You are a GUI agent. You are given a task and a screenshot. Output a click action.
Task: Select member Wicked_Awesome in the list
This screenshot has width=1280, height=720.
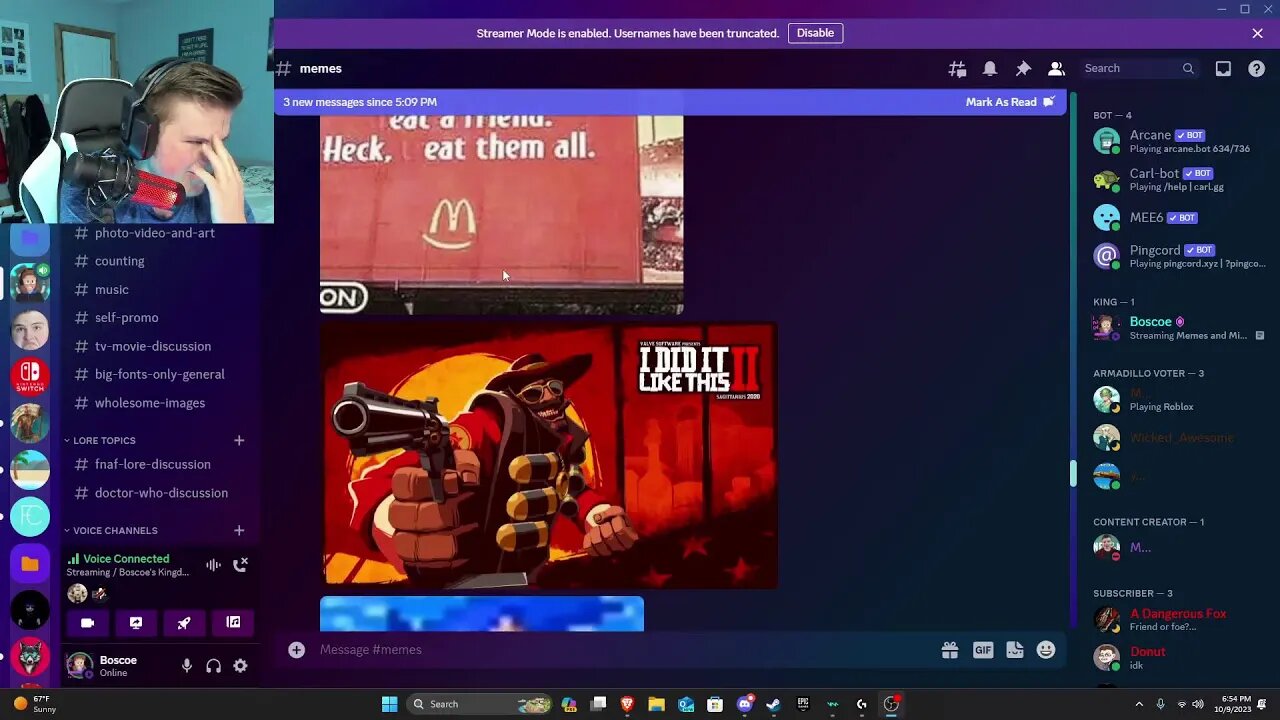pyautogui.click(x=1176, y=438)
